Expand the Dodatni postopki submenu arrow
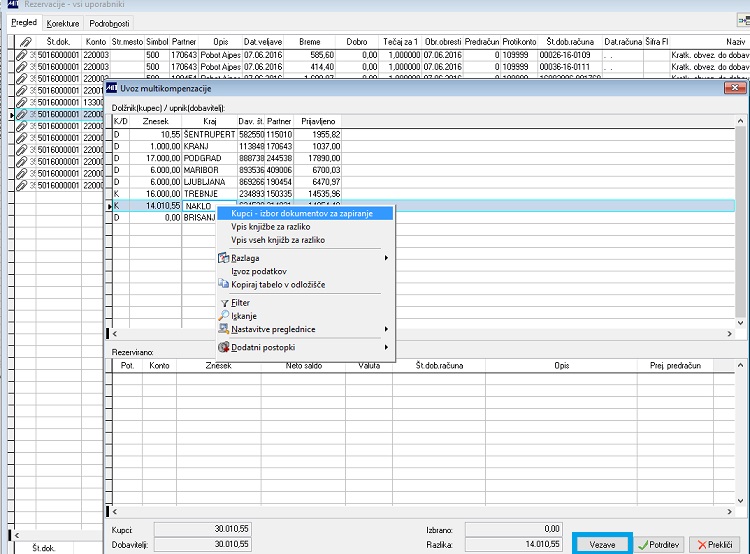 click(x=386, y=347)
